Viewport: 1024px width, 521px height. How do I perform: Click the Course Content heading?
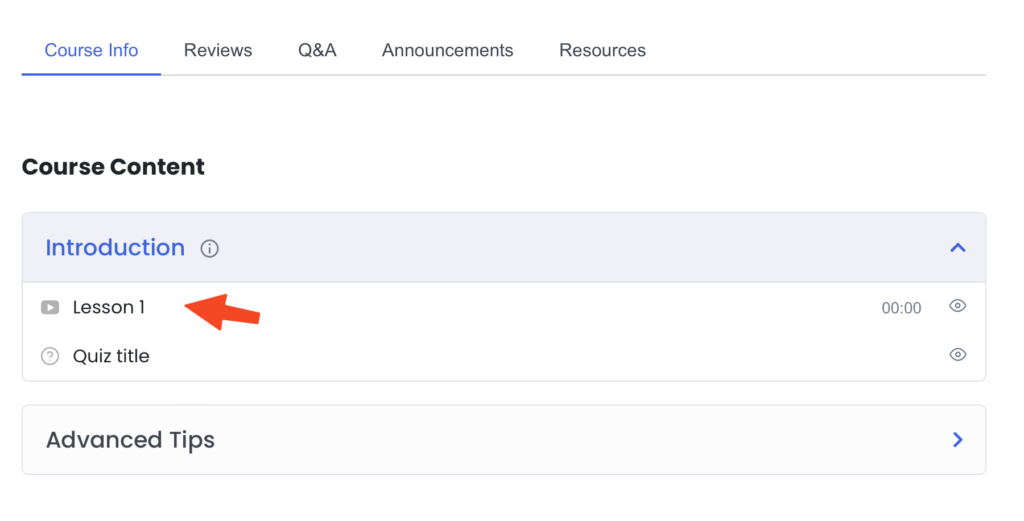pos(113,166)
